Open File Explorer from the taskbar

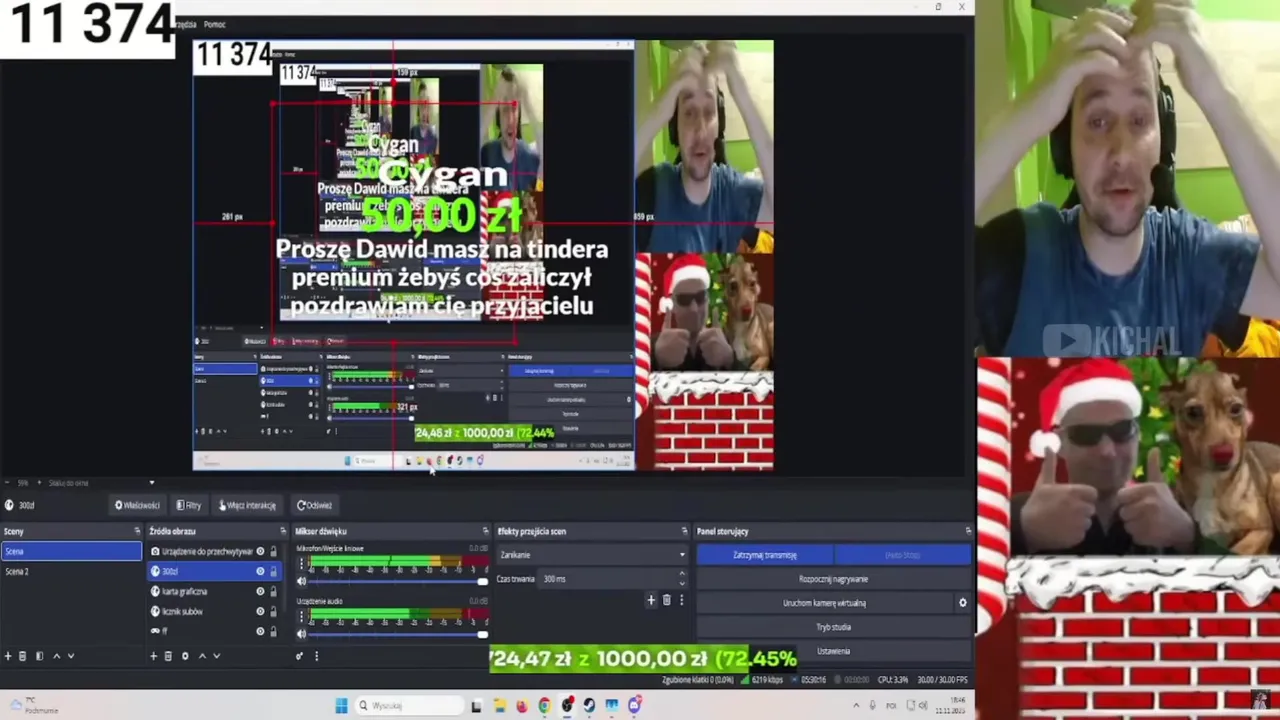(x=500, y=705)
